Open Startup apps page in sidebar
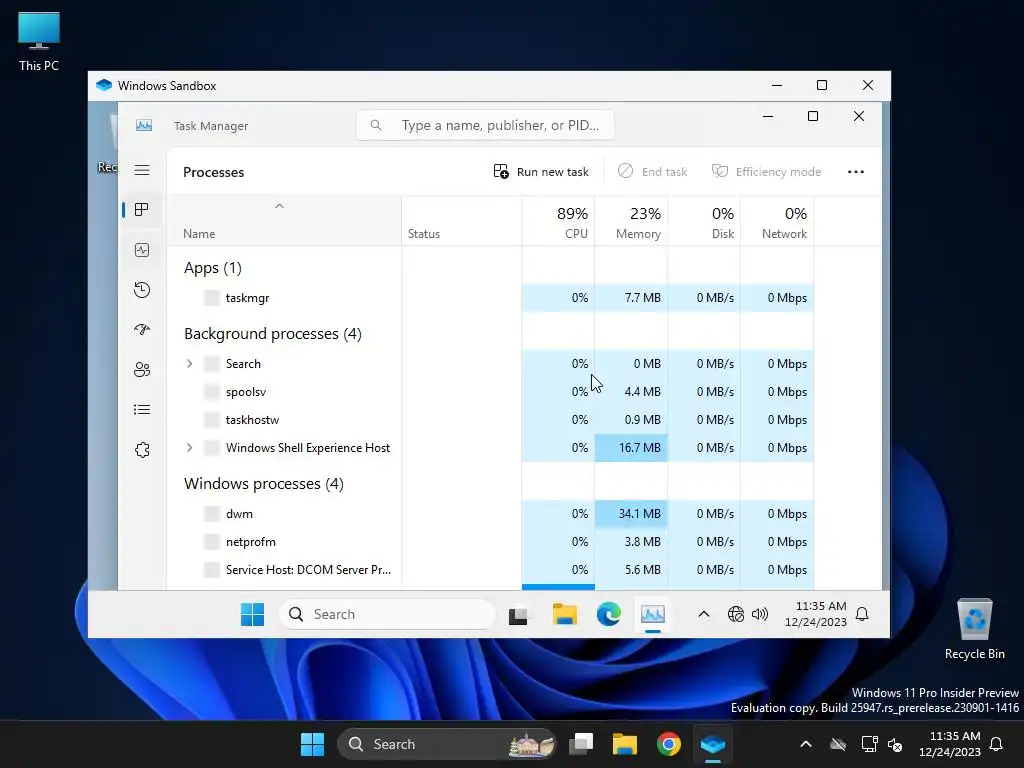The height and width of the screenshot is (768, 1024). coord(142,330)
